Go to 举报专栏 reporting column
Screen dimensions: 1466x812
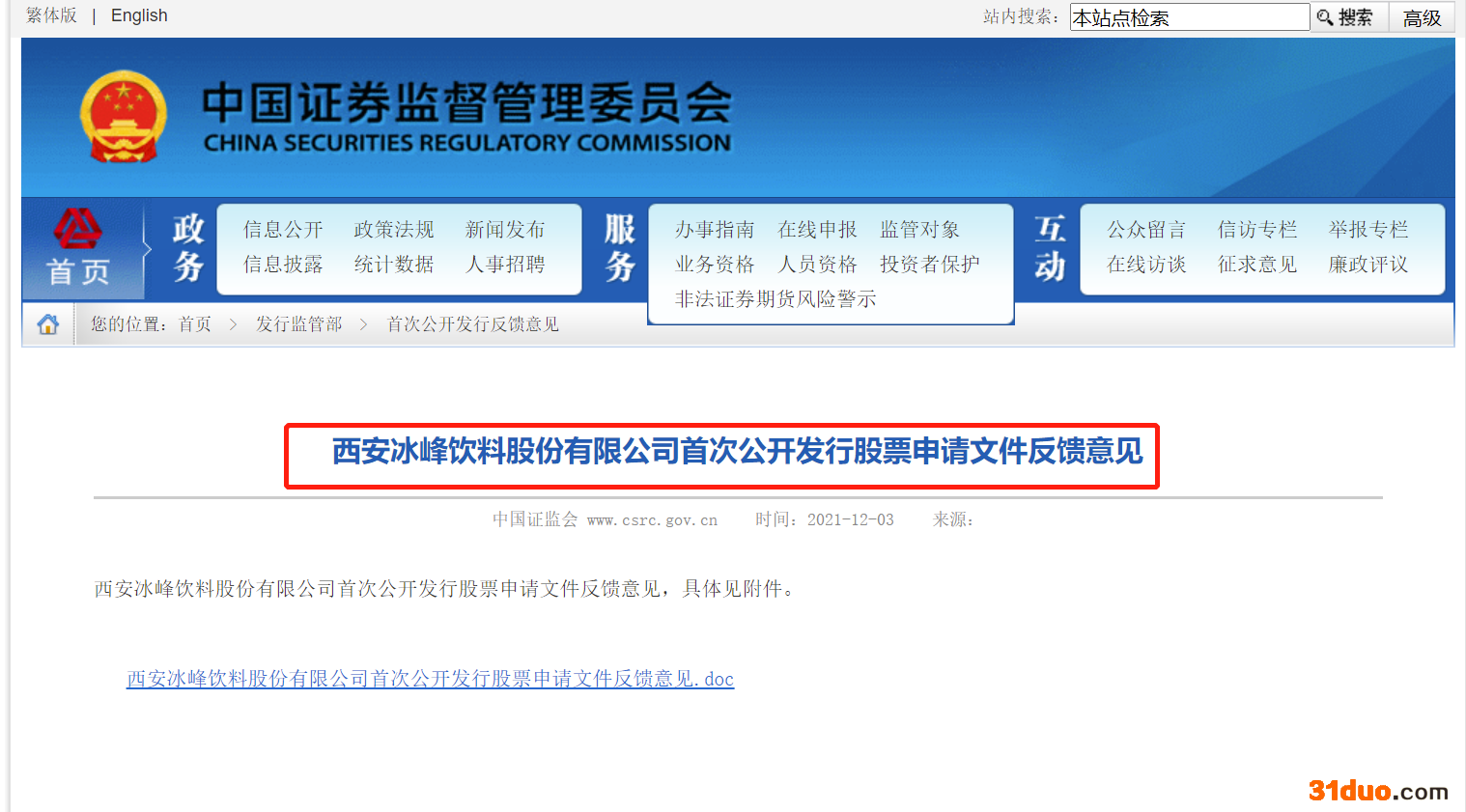tap(1368, 229)
